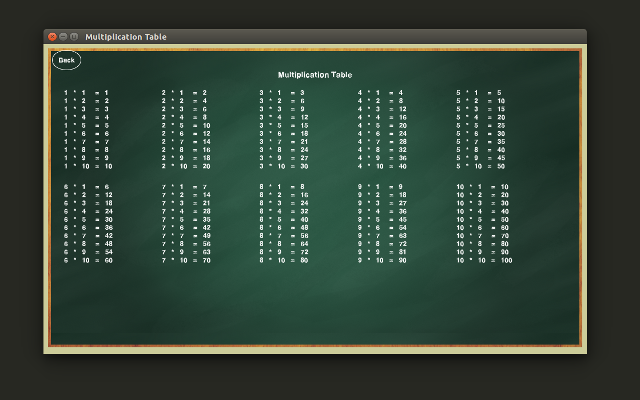Click the row 2 * 5 = 10
This screenshot has height=400, width=640.
pyautogui.click(x=186, y=125)
